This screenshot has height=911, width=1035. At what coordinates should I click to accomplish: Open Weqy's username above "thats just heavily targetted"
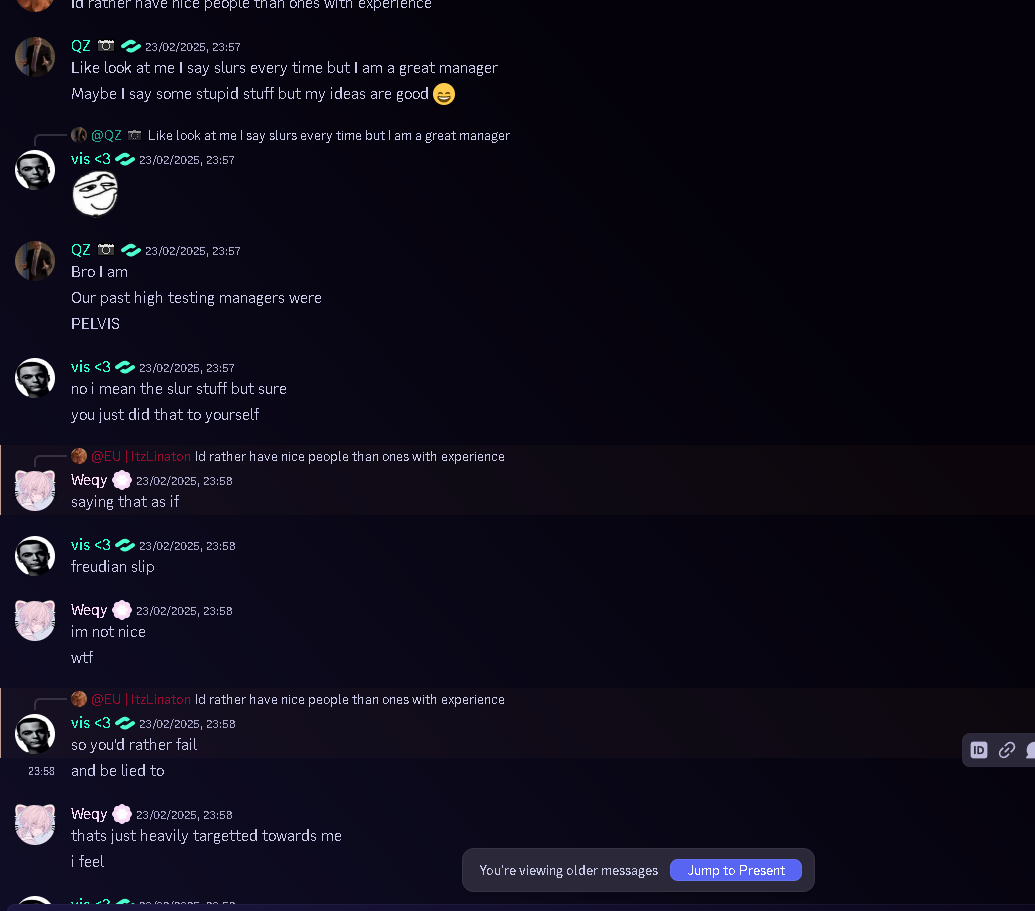point(89,814)
